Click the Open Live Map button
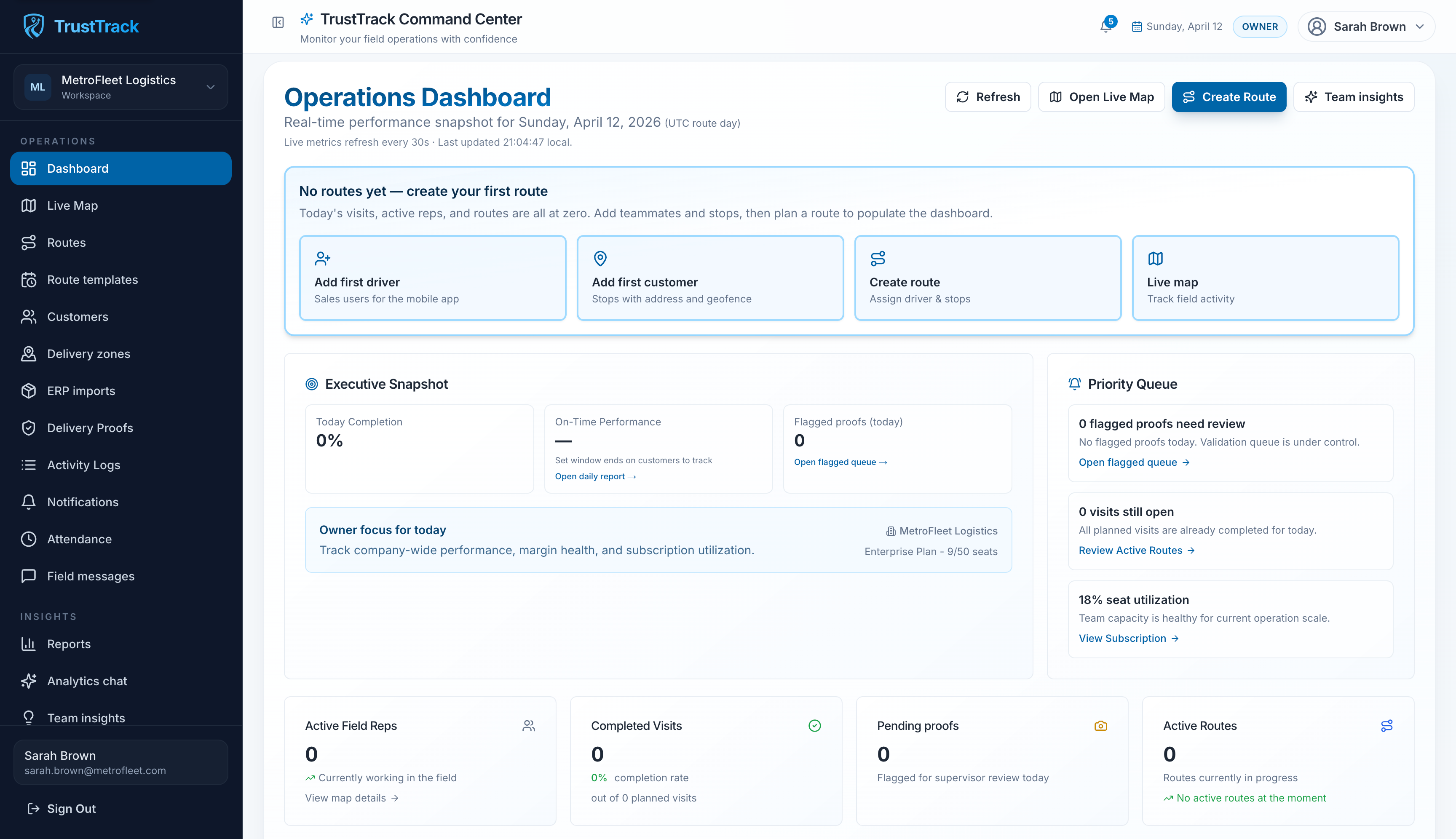Viewport: 1456px width, 839px height. pos(1101,97)
